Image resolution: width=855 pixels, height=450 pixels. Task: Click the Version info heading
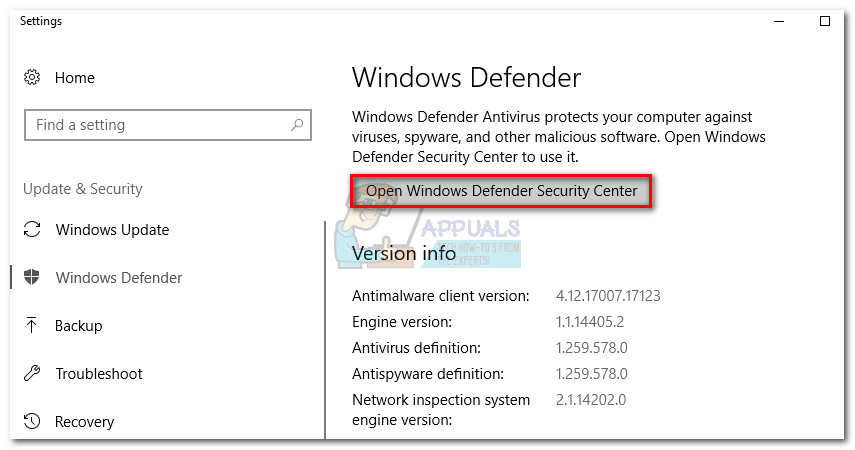404,253
